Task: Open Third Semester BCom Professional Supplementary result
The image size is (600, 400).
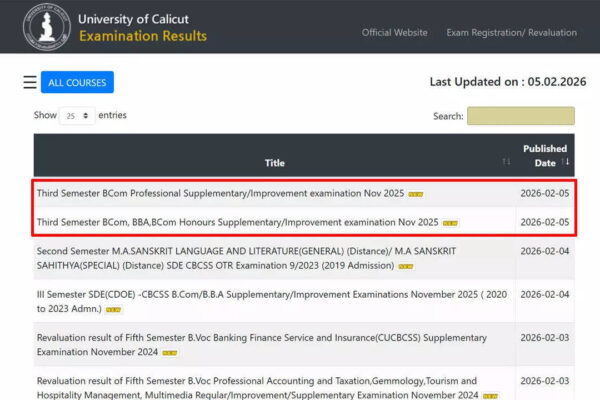Action: click(220, 193)
